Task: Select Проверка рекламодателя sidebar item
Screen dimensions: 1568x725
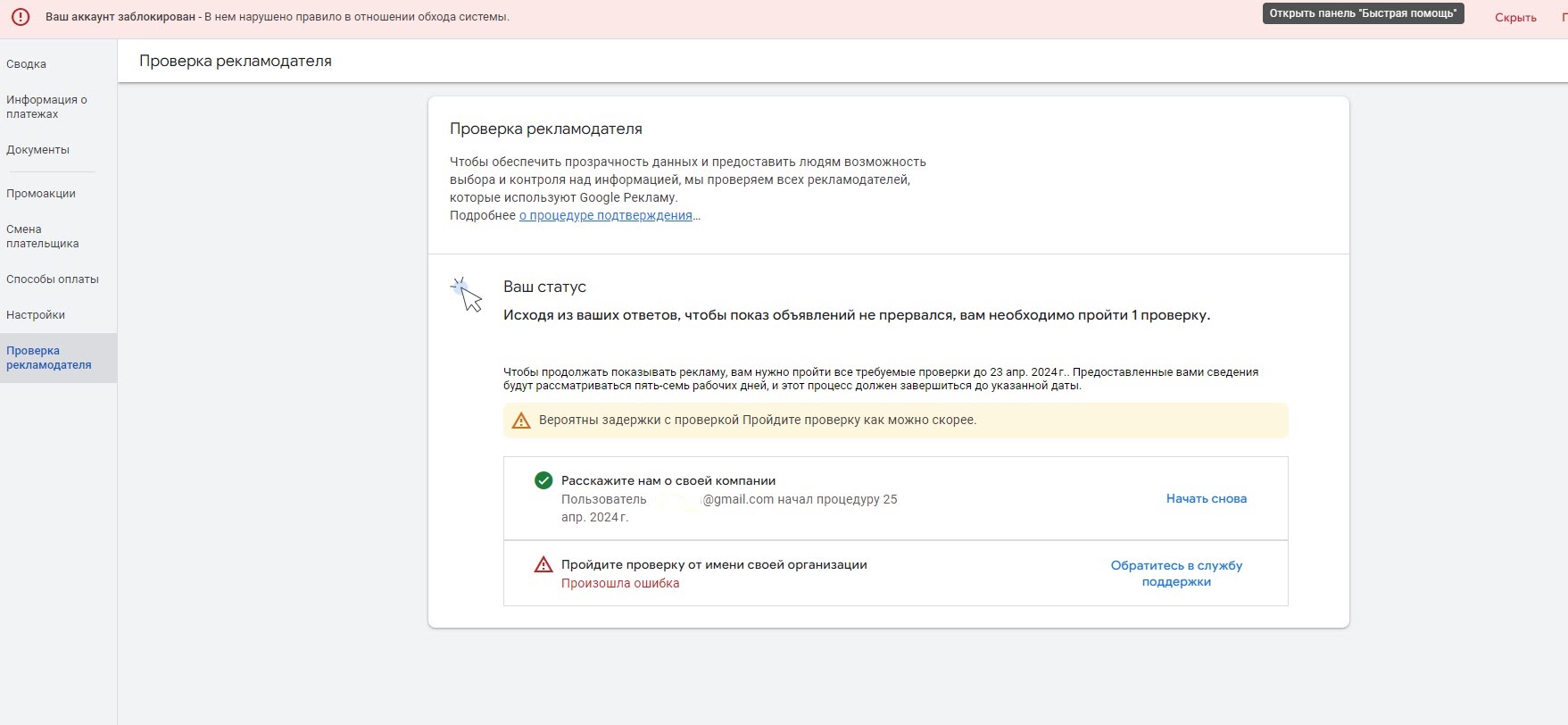Action: coord(58,358)
